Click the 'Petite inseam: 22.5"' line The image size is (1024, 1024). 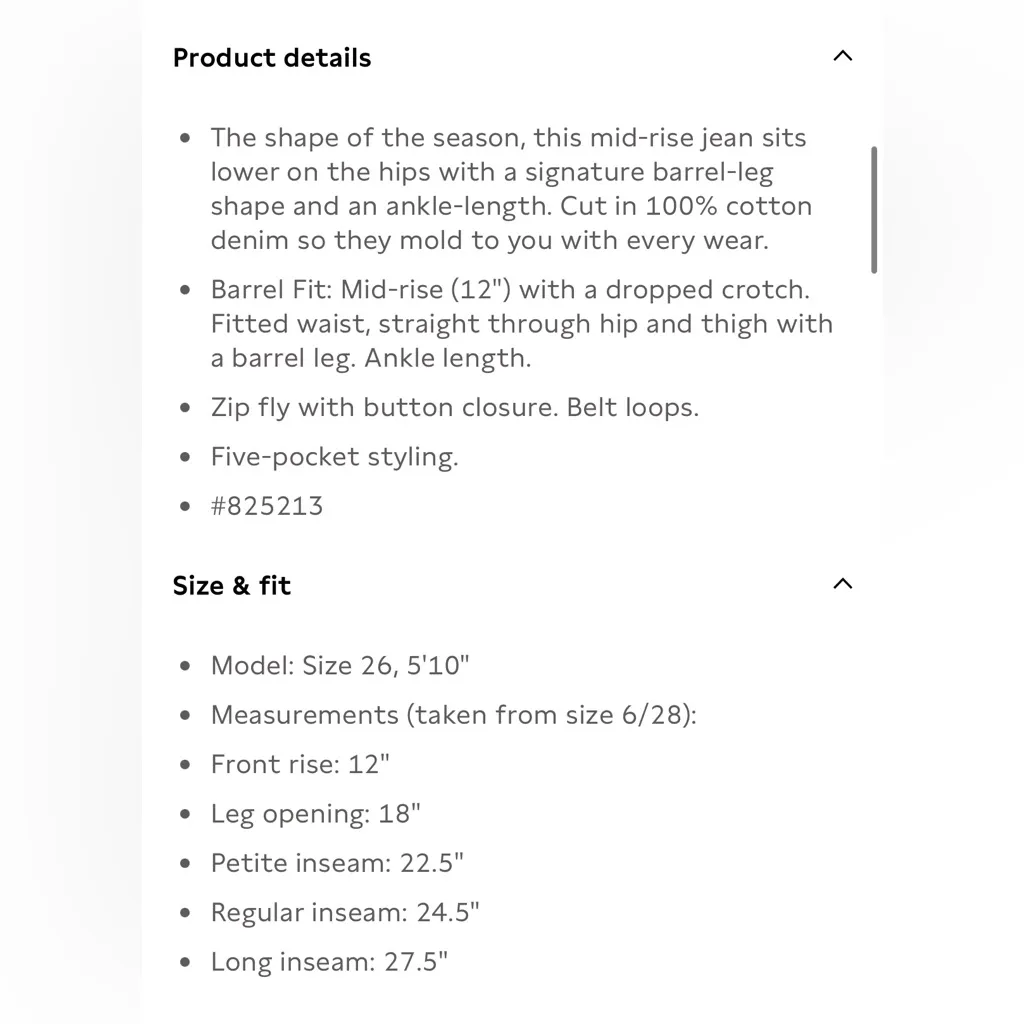click(337, 863)
